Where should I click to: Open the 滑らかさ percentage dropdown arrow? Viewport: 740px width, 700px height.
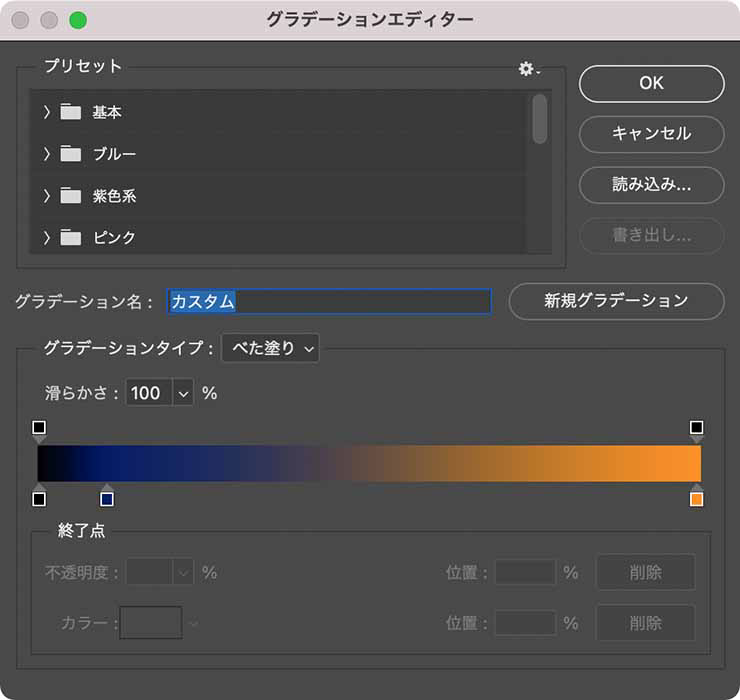[183, 393]
